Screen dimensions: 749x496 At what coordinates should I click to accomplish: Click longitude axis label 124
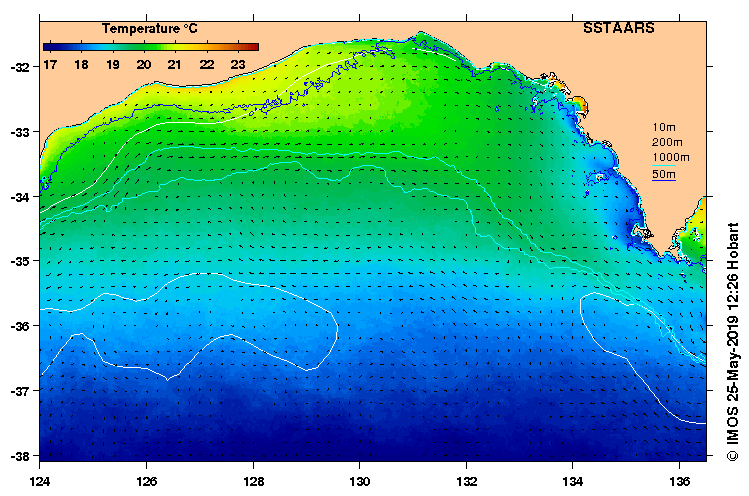(x=40, y=481)
